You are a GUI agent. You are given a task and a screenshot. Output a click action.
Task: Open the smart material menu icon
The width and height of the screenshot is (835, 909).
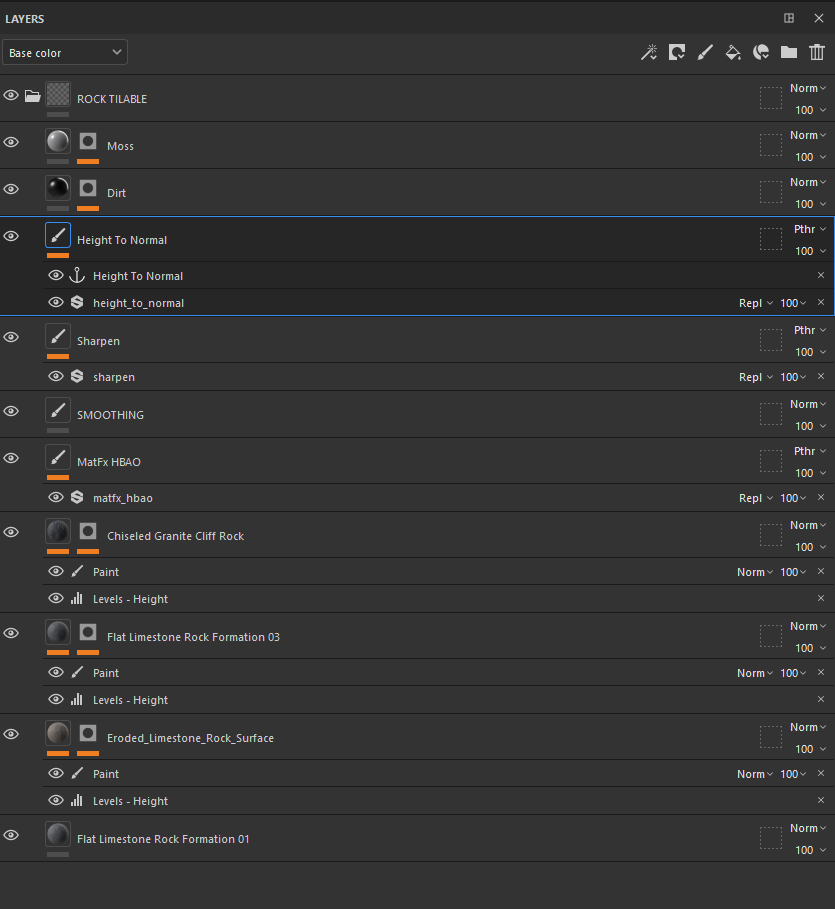coord(761,53)
